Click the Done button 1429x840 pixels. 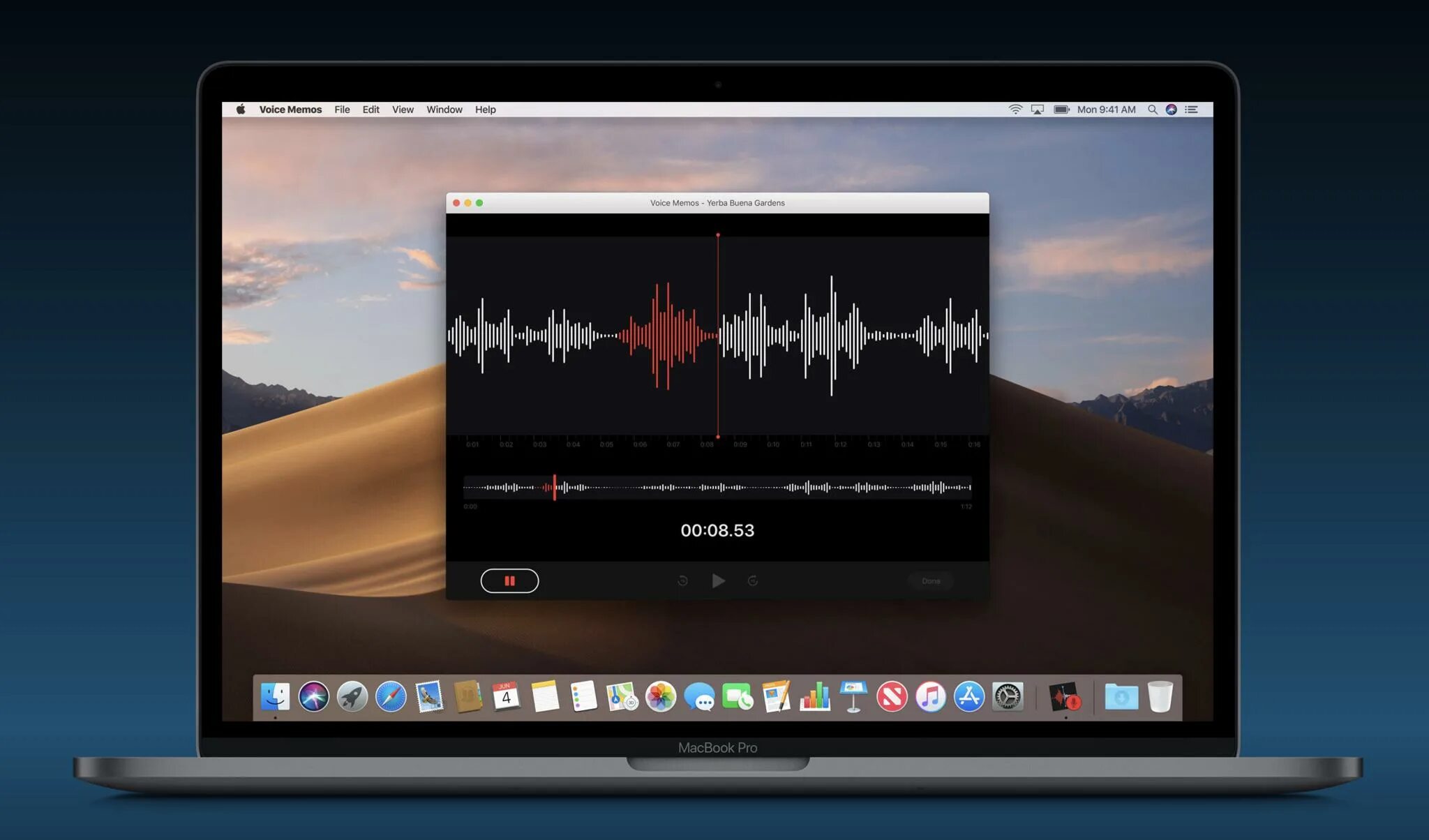[931, 580]
